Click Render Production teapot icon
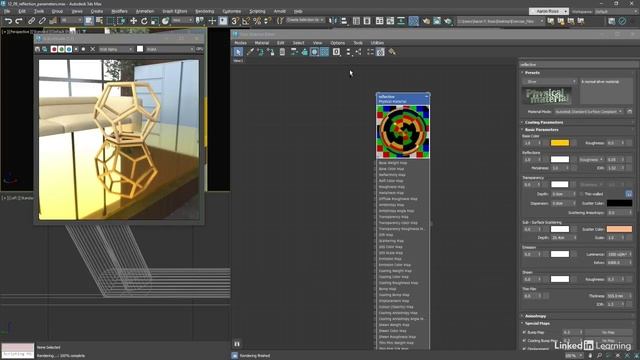 pyautogui.click(x=448, y=21)
